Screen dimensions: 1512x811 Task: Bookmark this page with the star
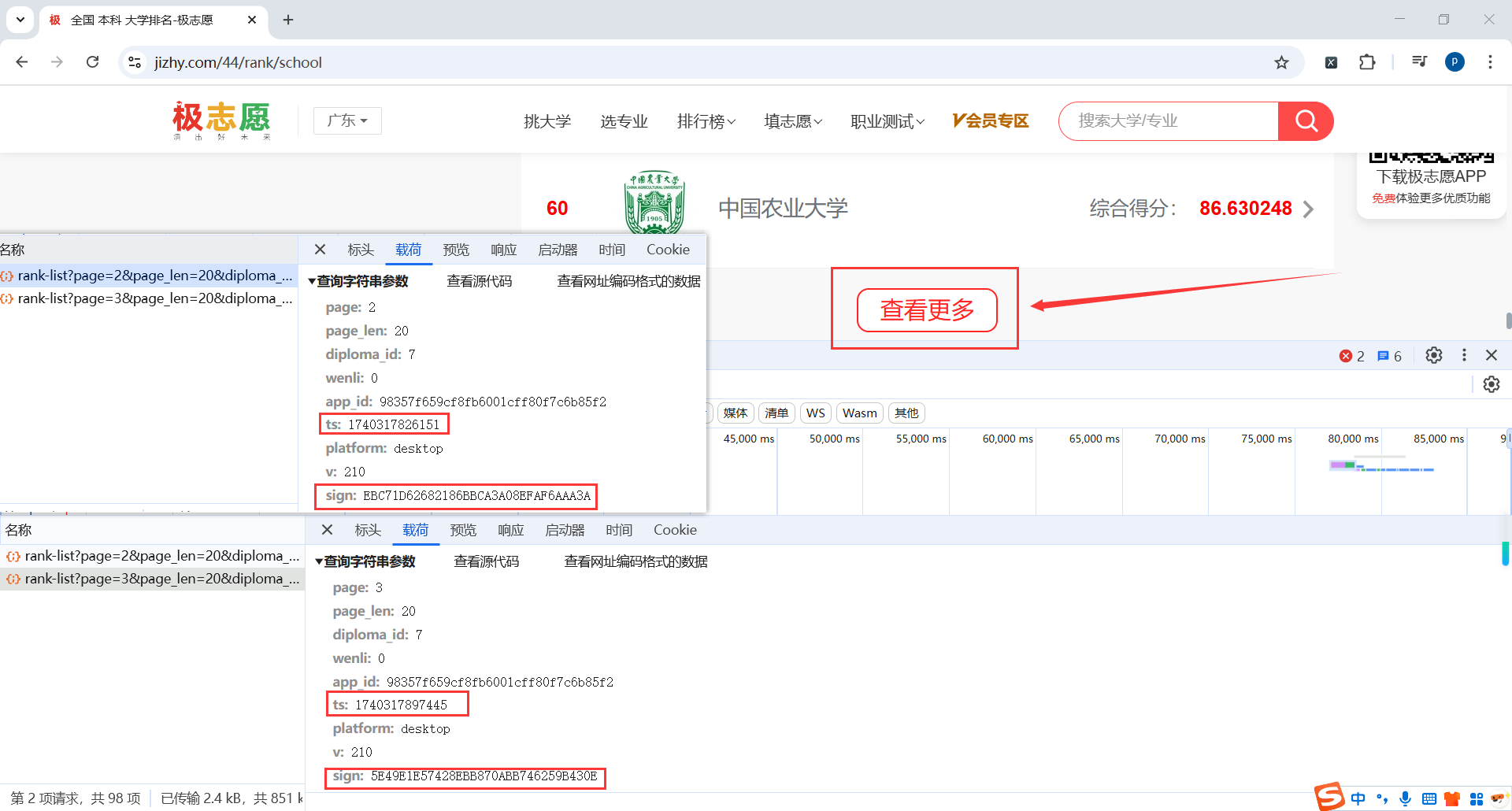click(x=1282, y=62)
